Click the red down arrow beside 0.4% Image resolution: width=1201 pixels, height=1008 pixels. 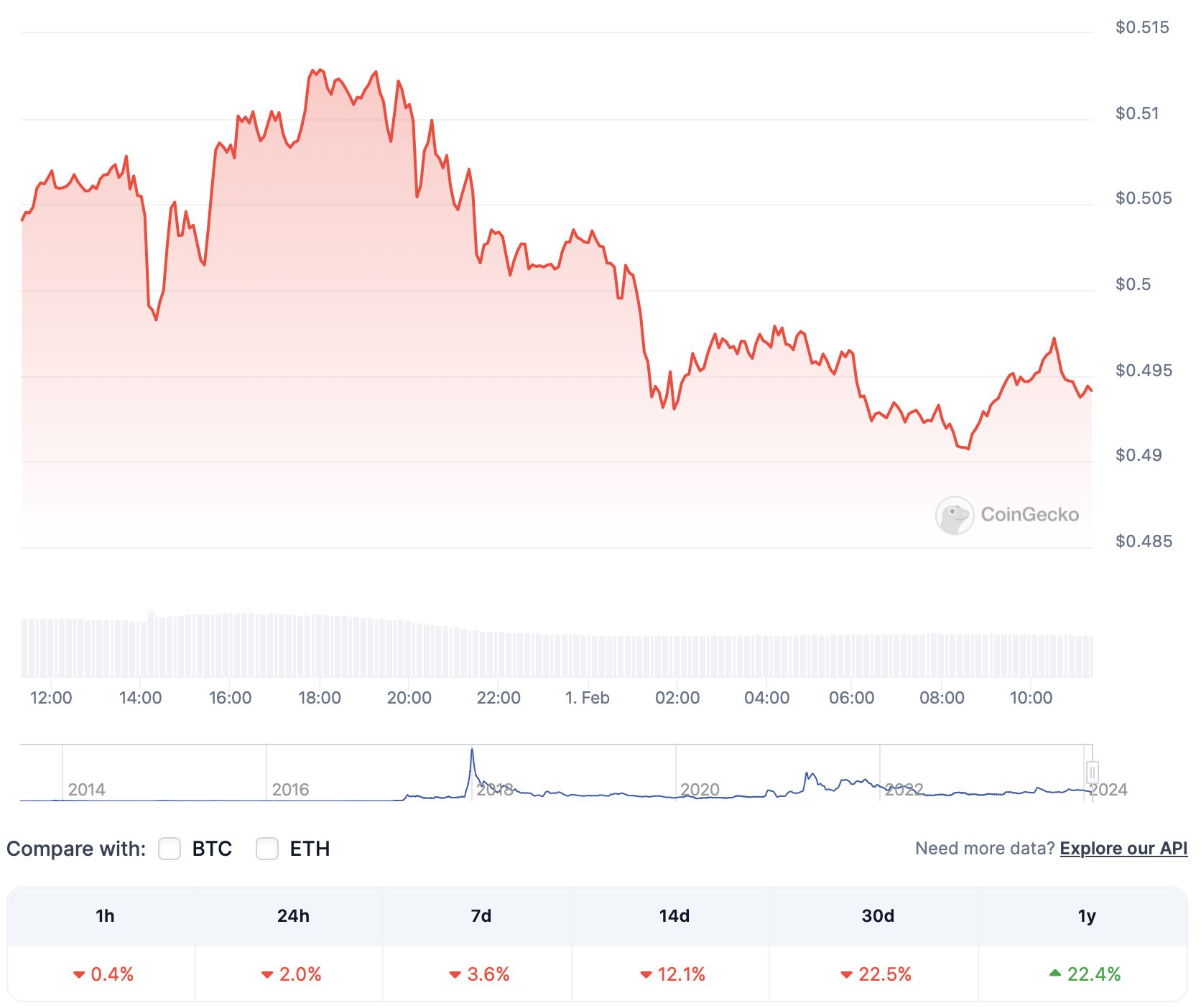[x=79, y=974]
